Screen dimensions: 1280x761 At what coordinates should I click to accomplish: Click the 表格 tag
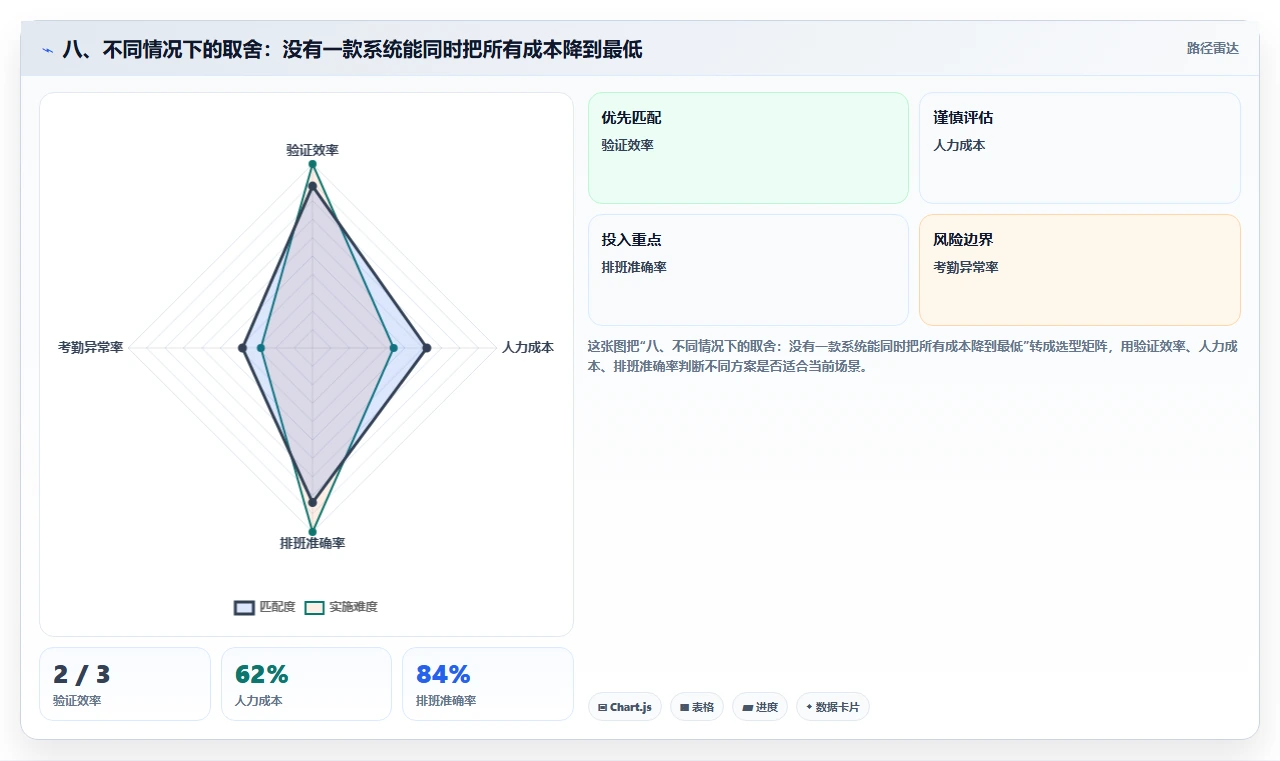coord(697,707)
